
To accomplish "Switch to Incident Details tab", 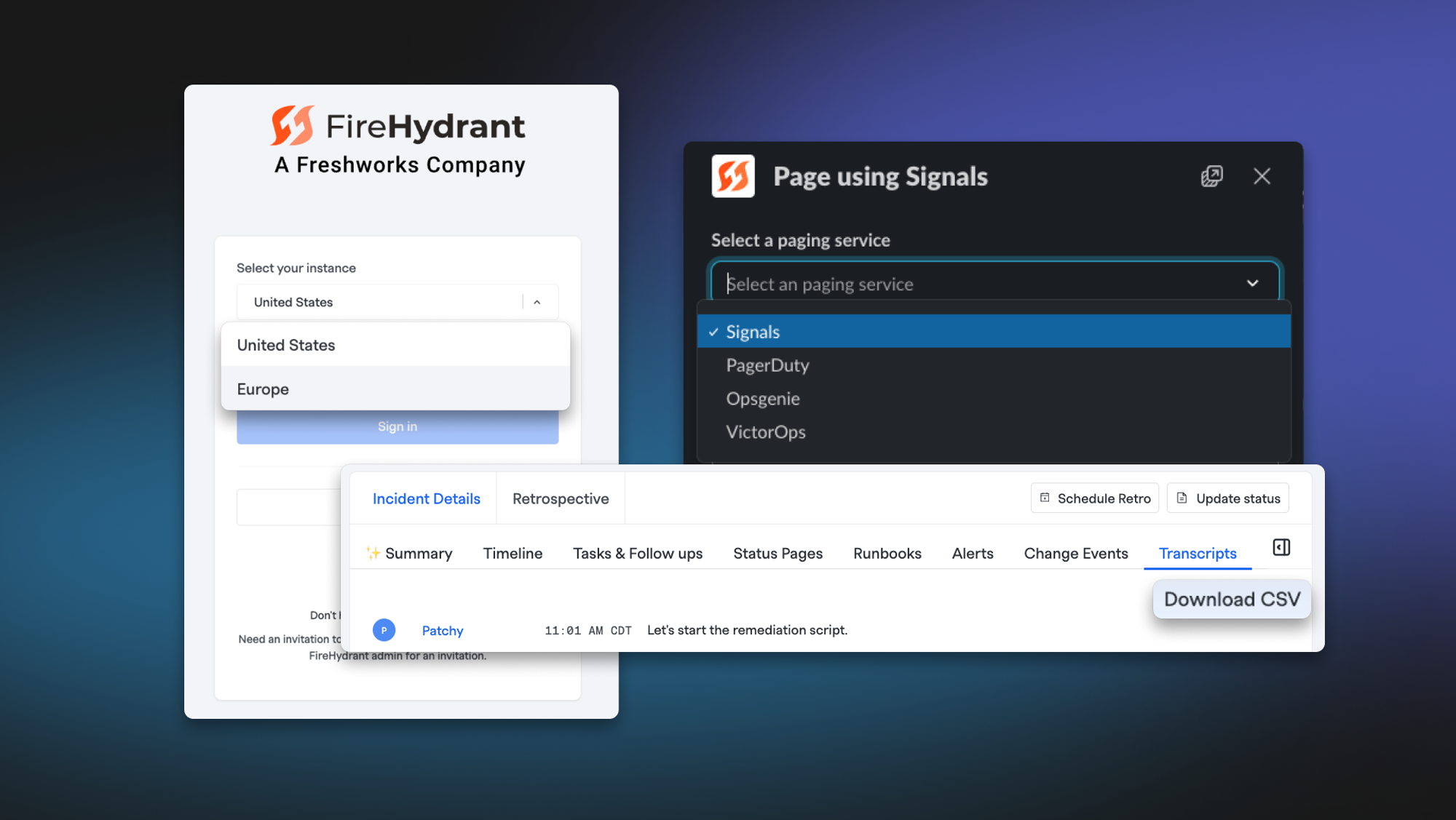I will [427, 498].
